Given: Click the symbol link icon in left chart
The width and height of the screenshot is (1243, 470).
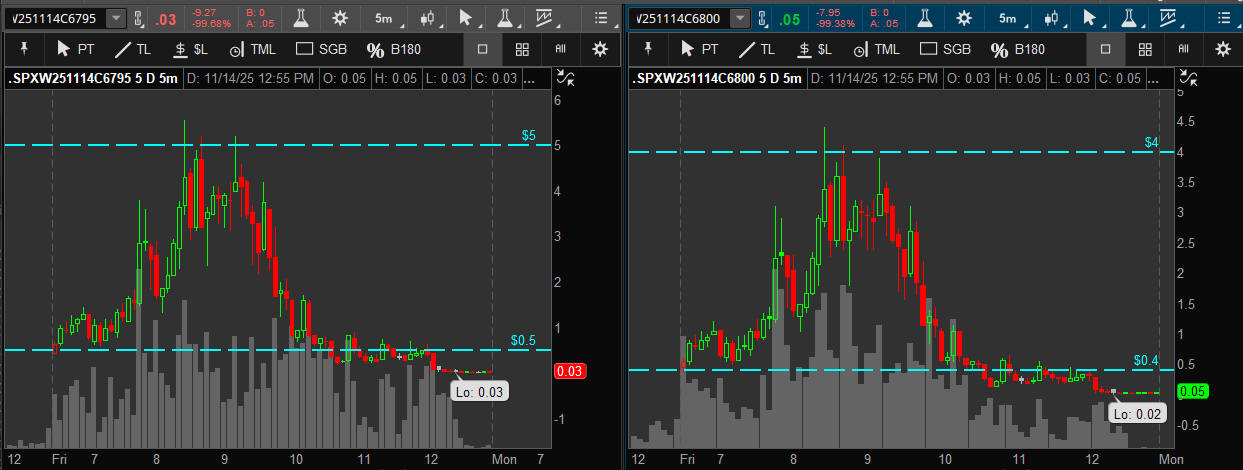Looking at the screenshot, I should tap(138, 18).
